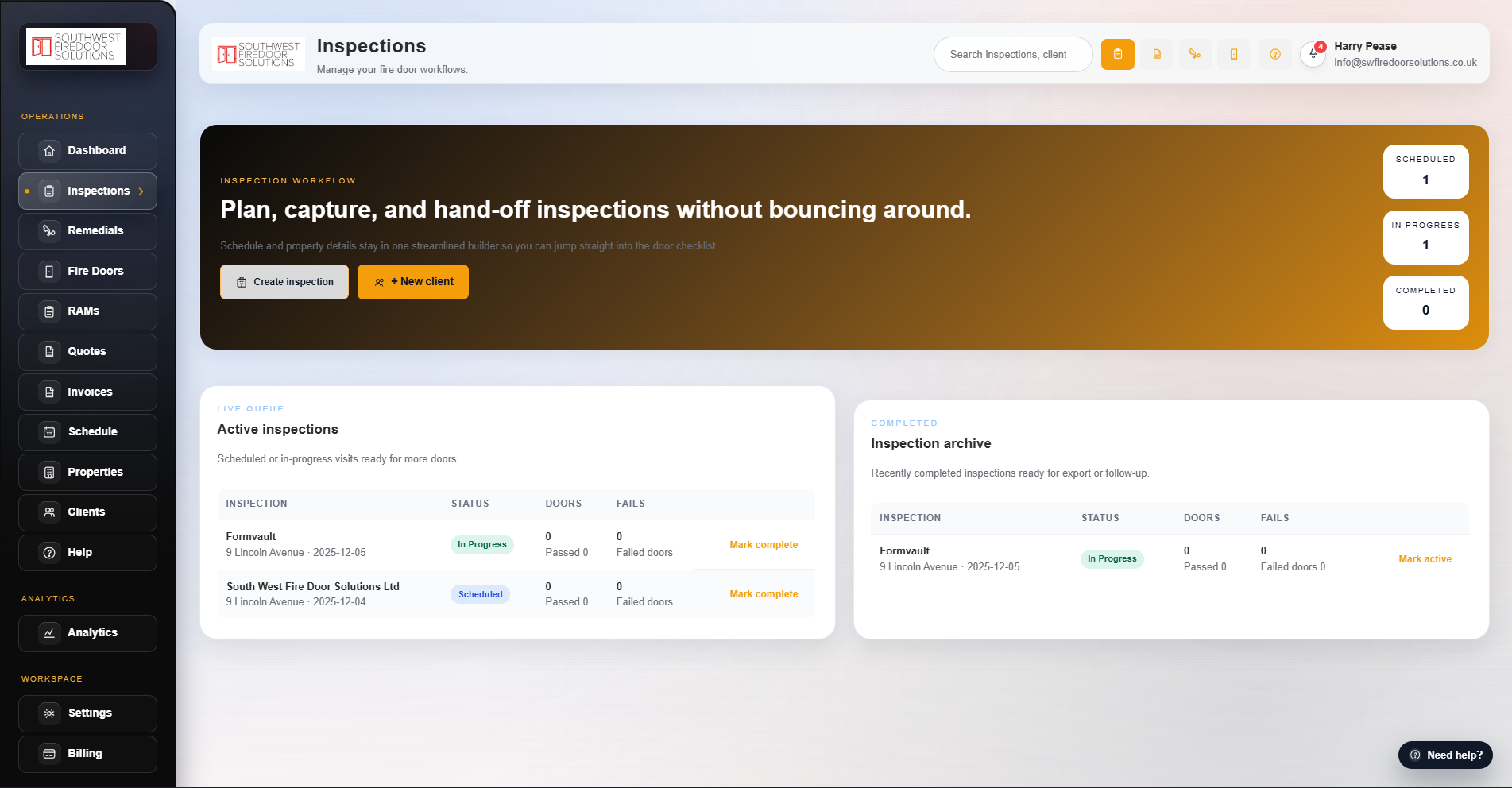Screen dimensions: 1512x788
Task: Click the question mark help icon in header
Action: point(1274,54)
